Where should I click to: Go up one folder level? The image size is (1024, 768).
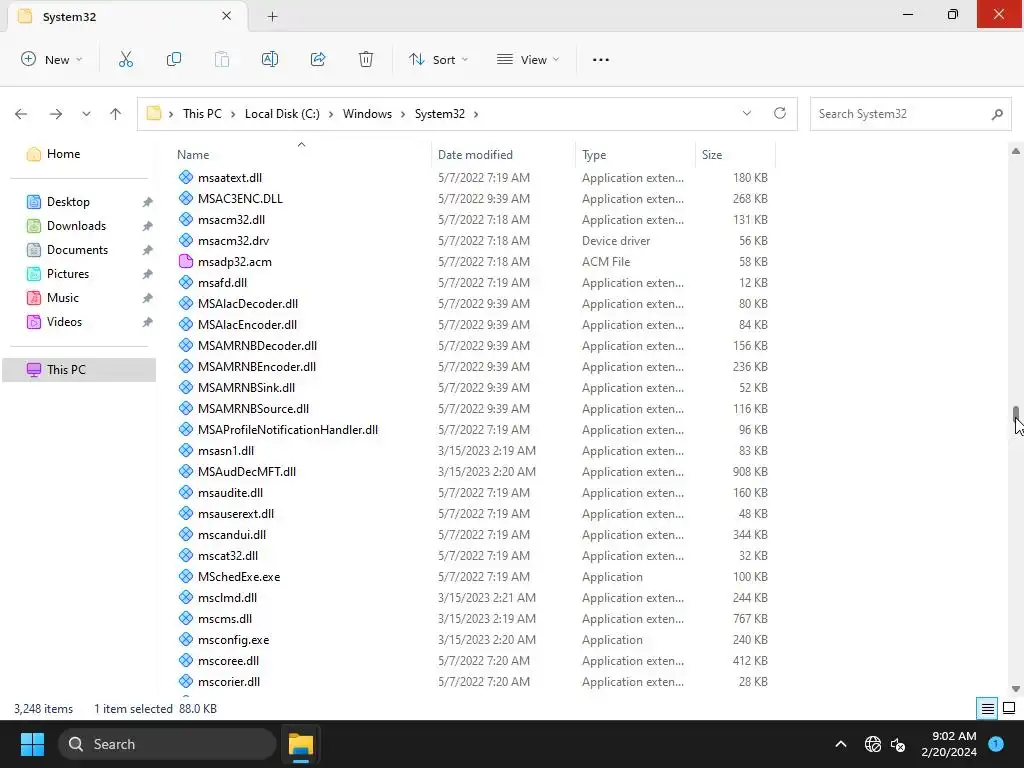coord(116,114)
